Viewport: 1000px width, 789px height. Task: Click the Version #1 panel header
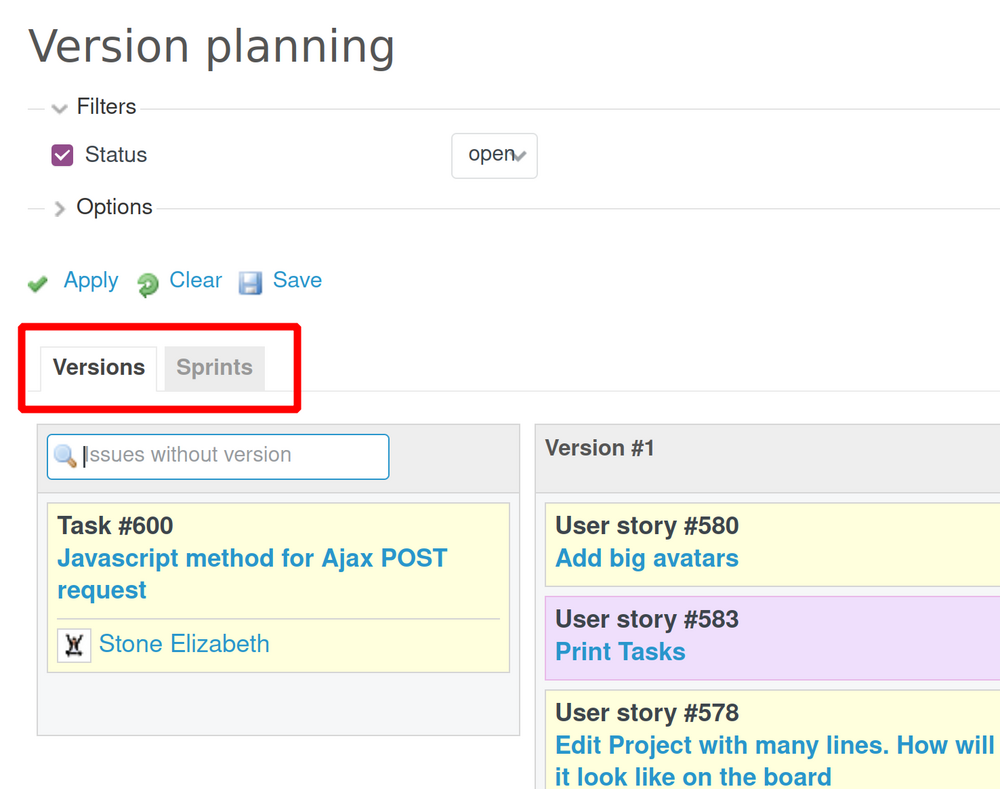click(x=600, y=448)
